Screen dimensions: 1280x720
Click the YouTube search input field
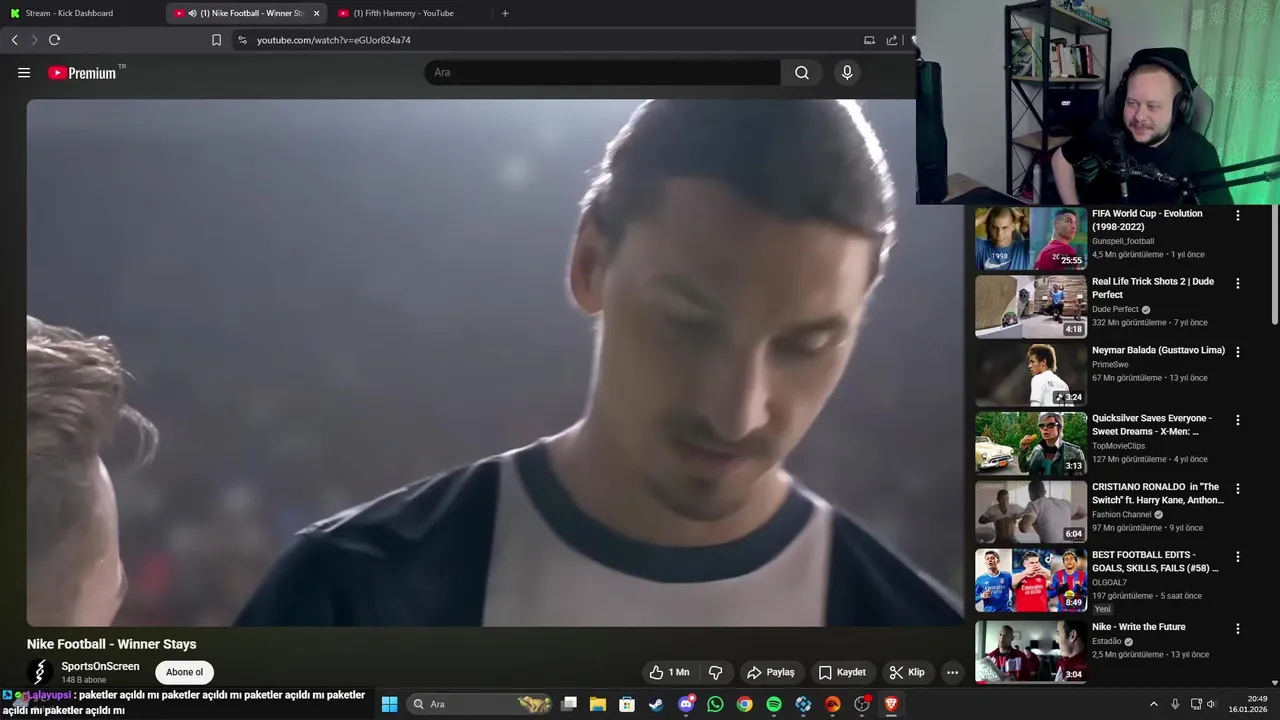pyautogui.click(x=604, y=73)
